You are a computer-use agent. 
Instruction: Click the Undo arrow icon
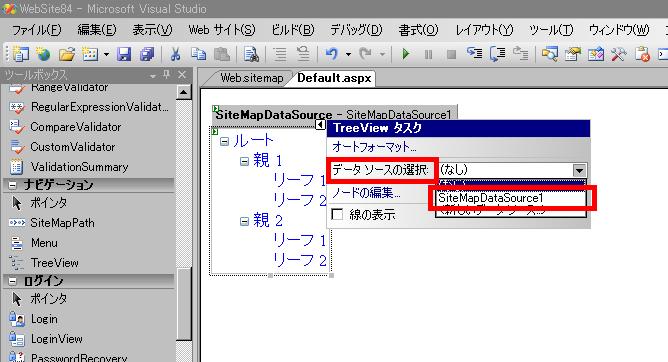coord(331,54)
